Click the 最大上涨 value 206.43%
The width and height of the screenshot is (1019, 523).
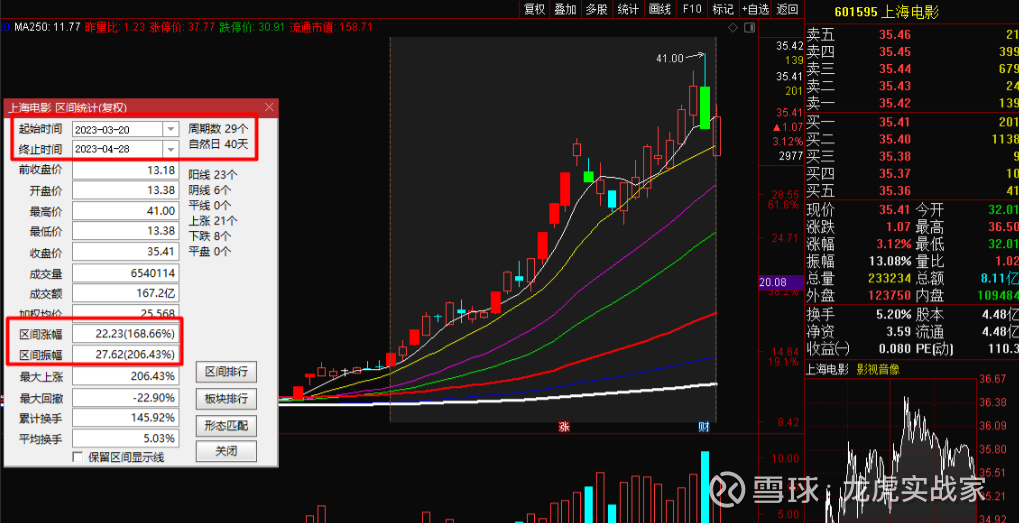point(125,376)
